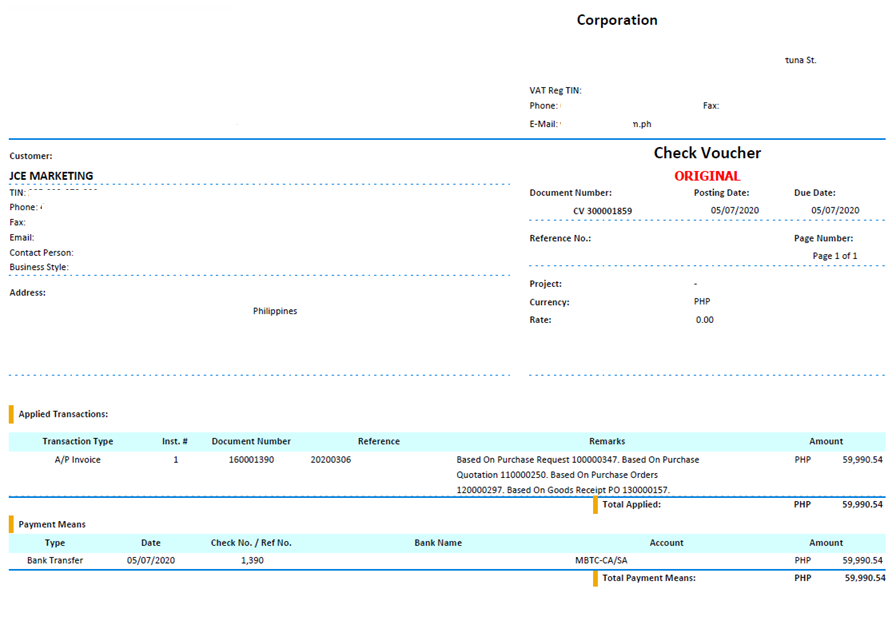Click account value MBTC-CA/SA
This screenshot has height=626, width=892.
(601, 561)
